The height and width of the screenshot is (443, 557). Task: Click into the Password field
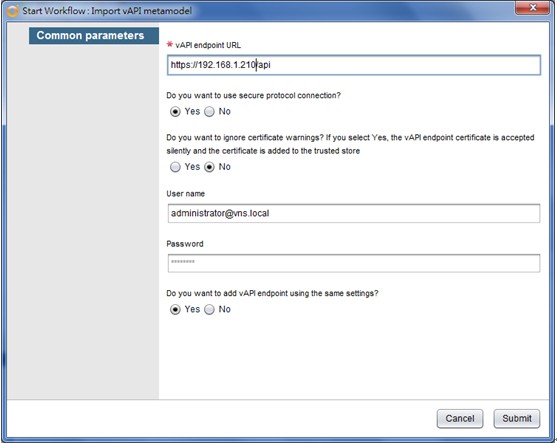coord(354,263)
